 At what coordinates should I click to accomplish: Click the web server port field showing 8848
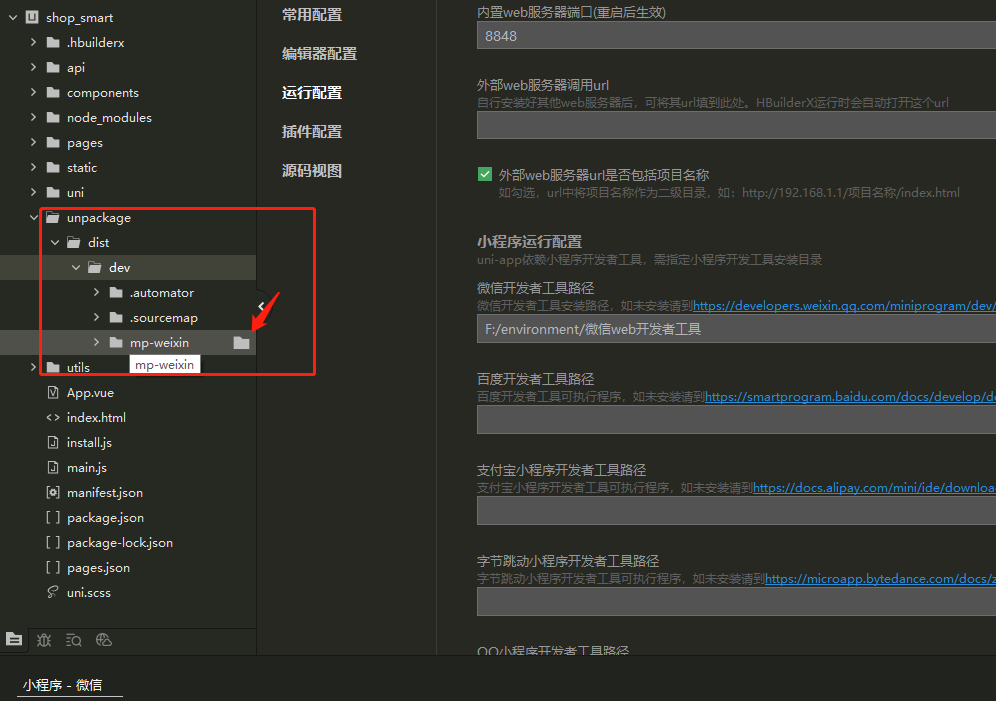click(x=735, y=36)
